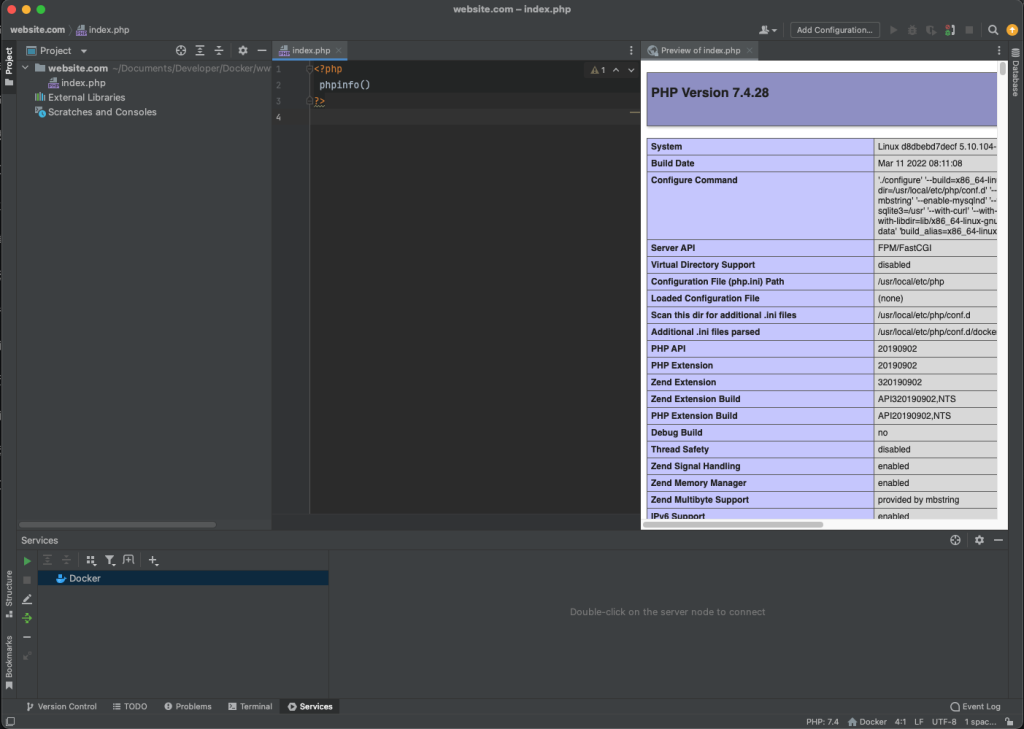The image size is (1024, 729).
Task: Run the Docker service with green play icon
Action: 27,560
